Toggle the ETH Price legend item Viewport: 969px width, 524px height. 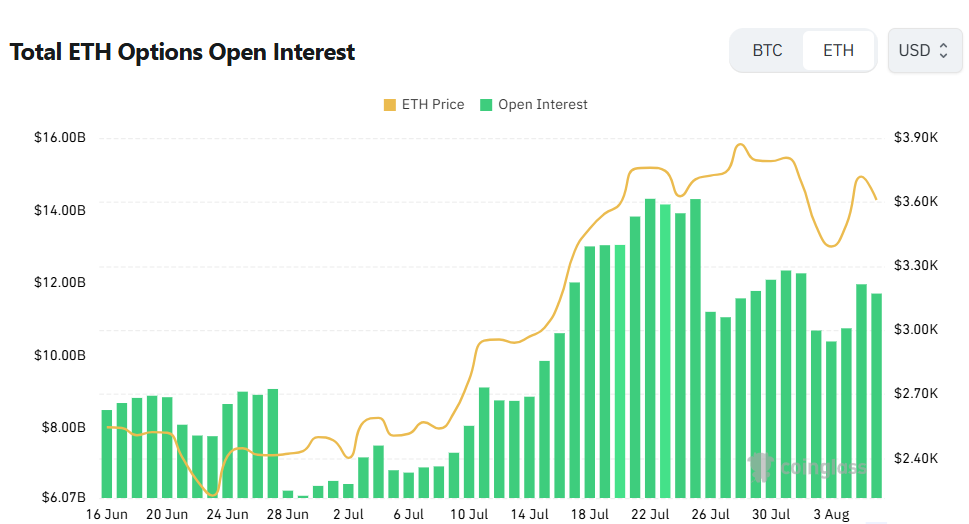click(424, 104)
